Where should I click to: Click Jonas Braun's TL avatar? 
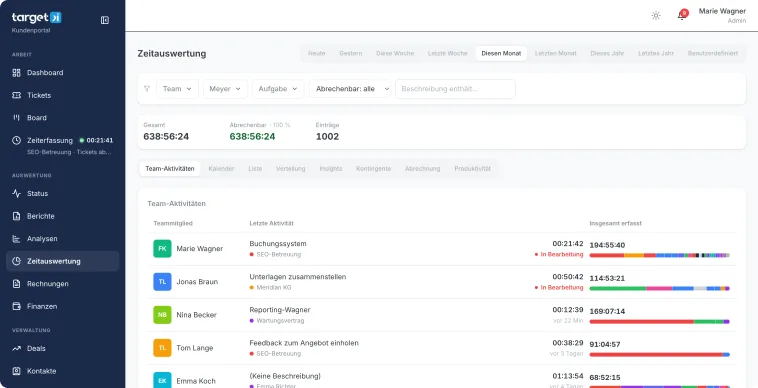[x=162, y=282]
